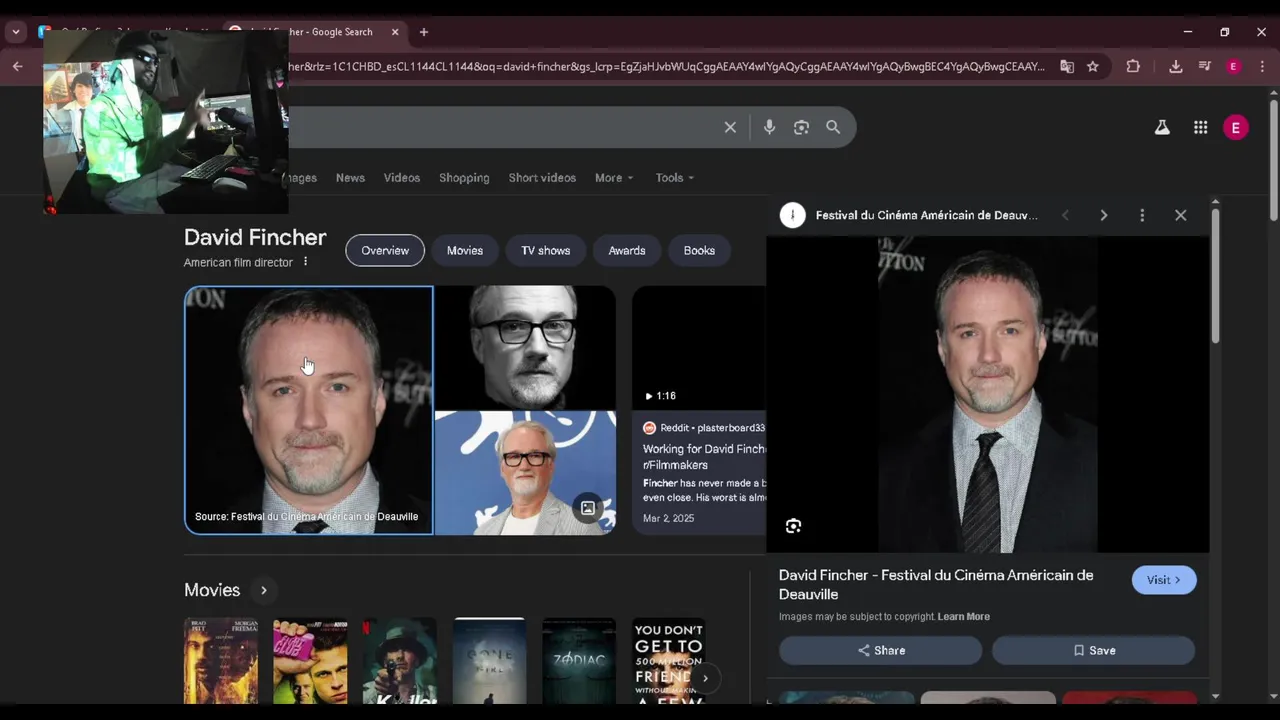Open the Fincher photo with blue background

(525, 472)
